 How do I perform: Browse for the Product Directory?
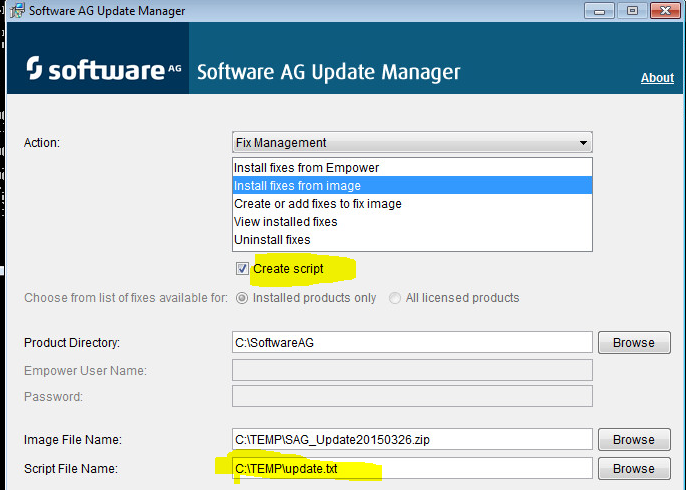pos(634,342)
